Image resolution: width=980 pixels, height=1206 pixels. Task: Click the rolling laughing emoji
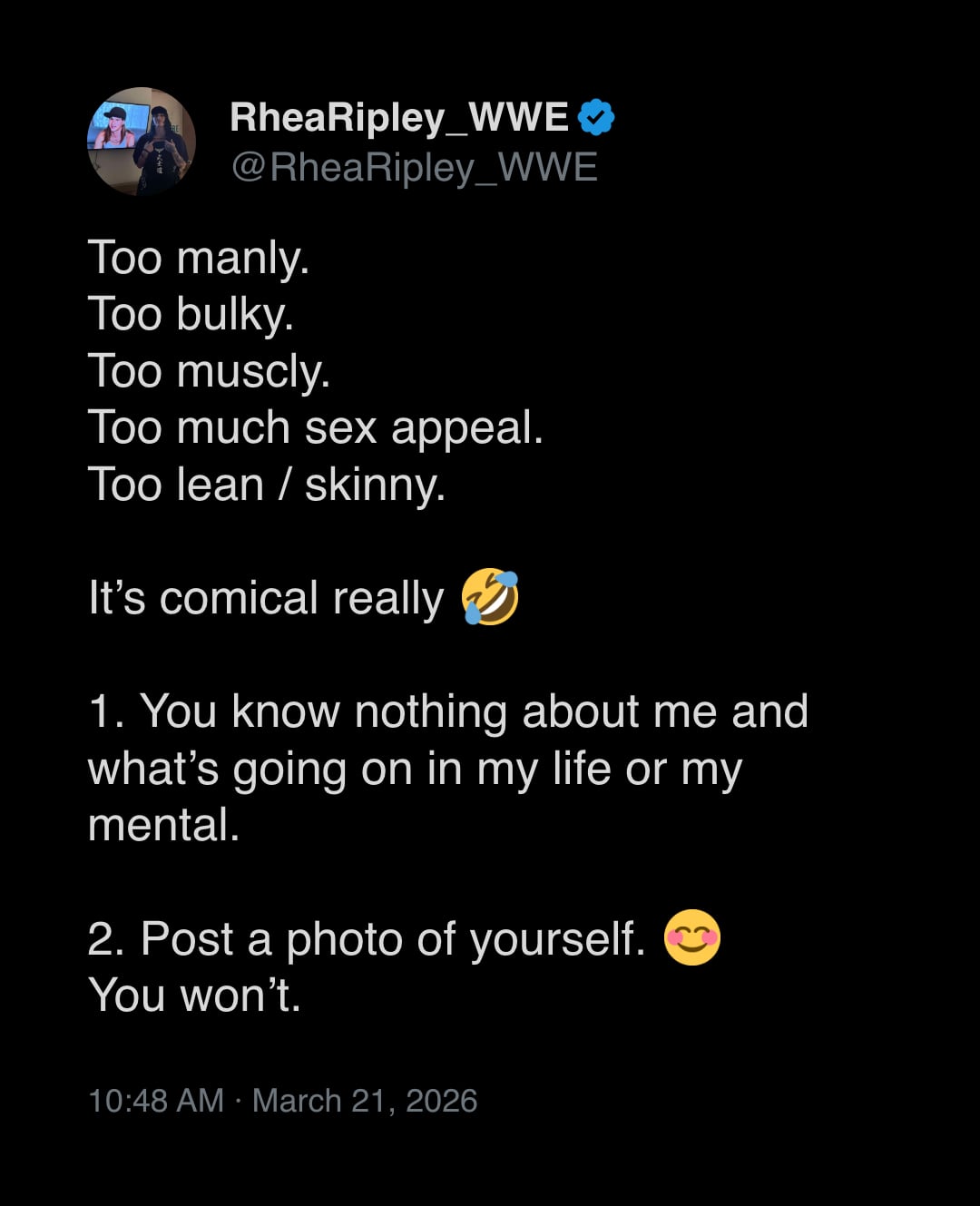coord(490,597)
